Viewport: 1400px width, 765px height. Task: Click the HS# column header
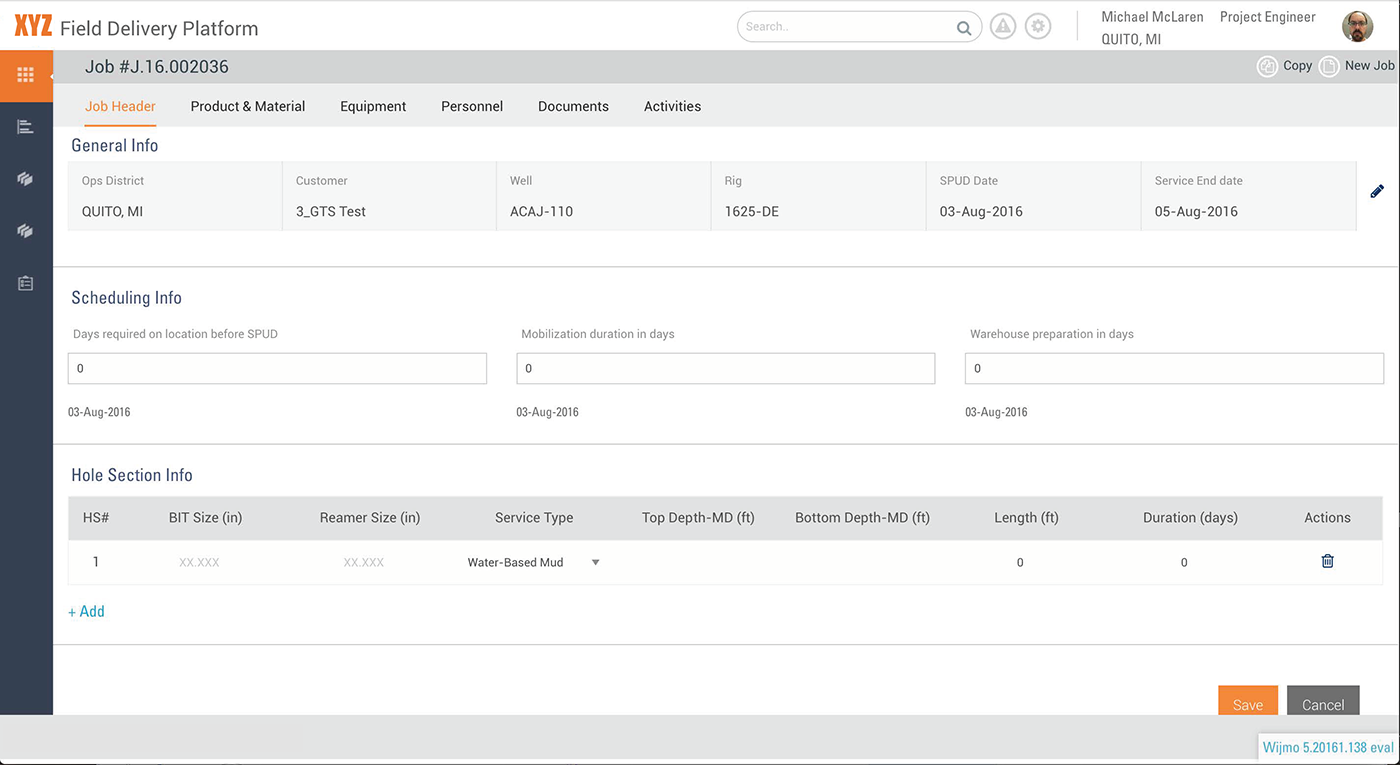(x=96, y=517)
